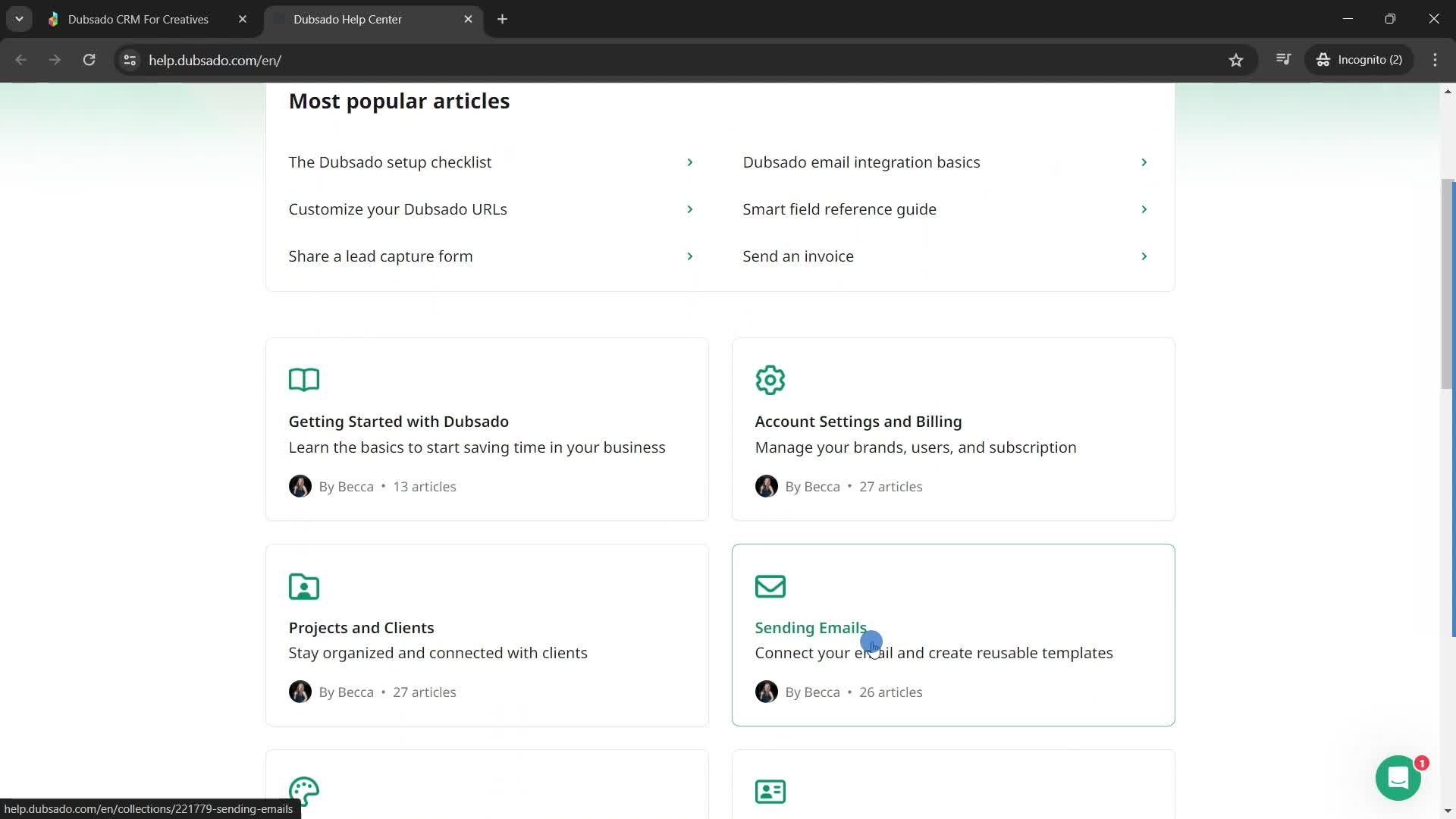This screenshot has height=819, width=1456.
Task: Open Incognito (2) profile button
Action: tap(1360, 60)
